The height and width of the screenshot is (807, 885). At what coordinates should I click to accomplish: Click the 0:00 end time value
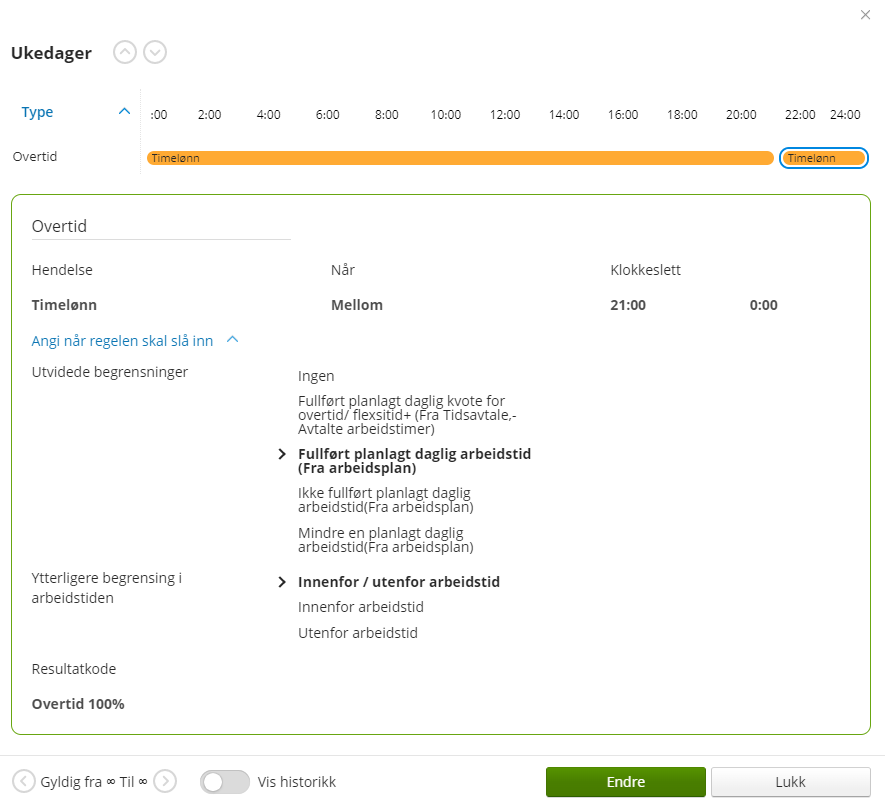tap(763, 305)
